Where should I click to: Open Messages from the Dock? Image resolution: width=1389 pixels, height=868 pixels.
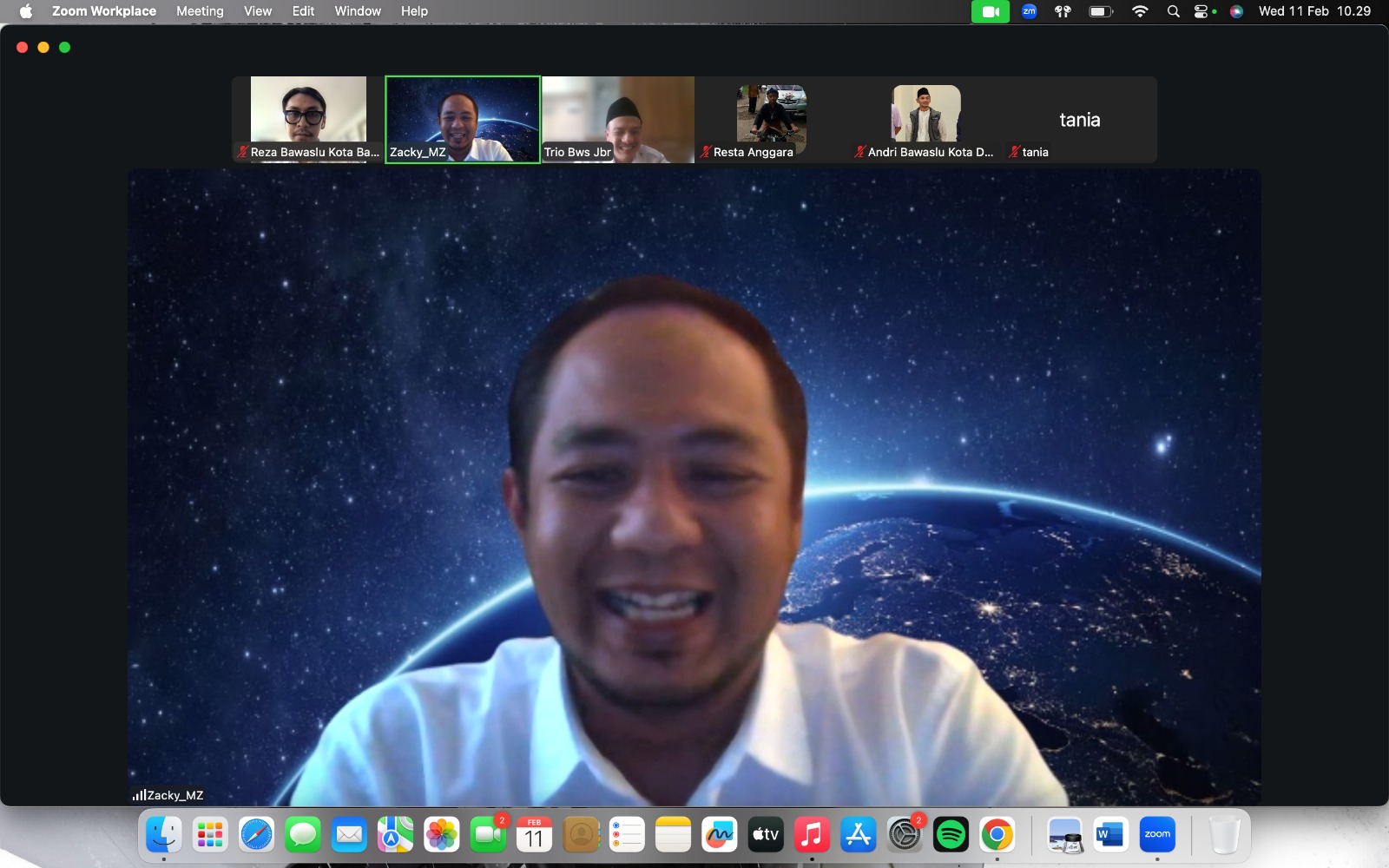[x=303, y=835]
